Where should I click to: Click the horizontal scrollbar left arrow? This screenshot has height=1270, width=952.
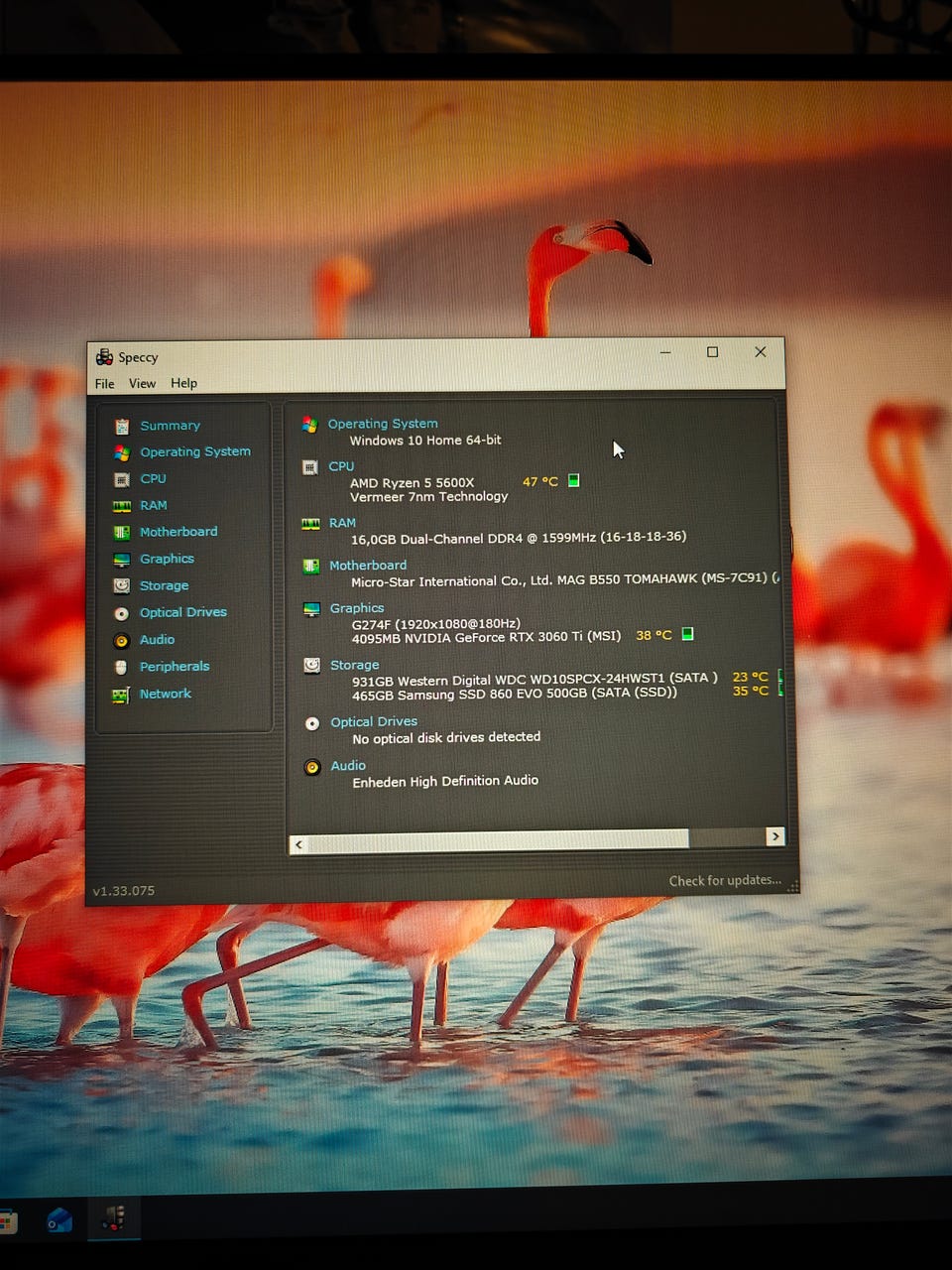(x=298, y=844)
